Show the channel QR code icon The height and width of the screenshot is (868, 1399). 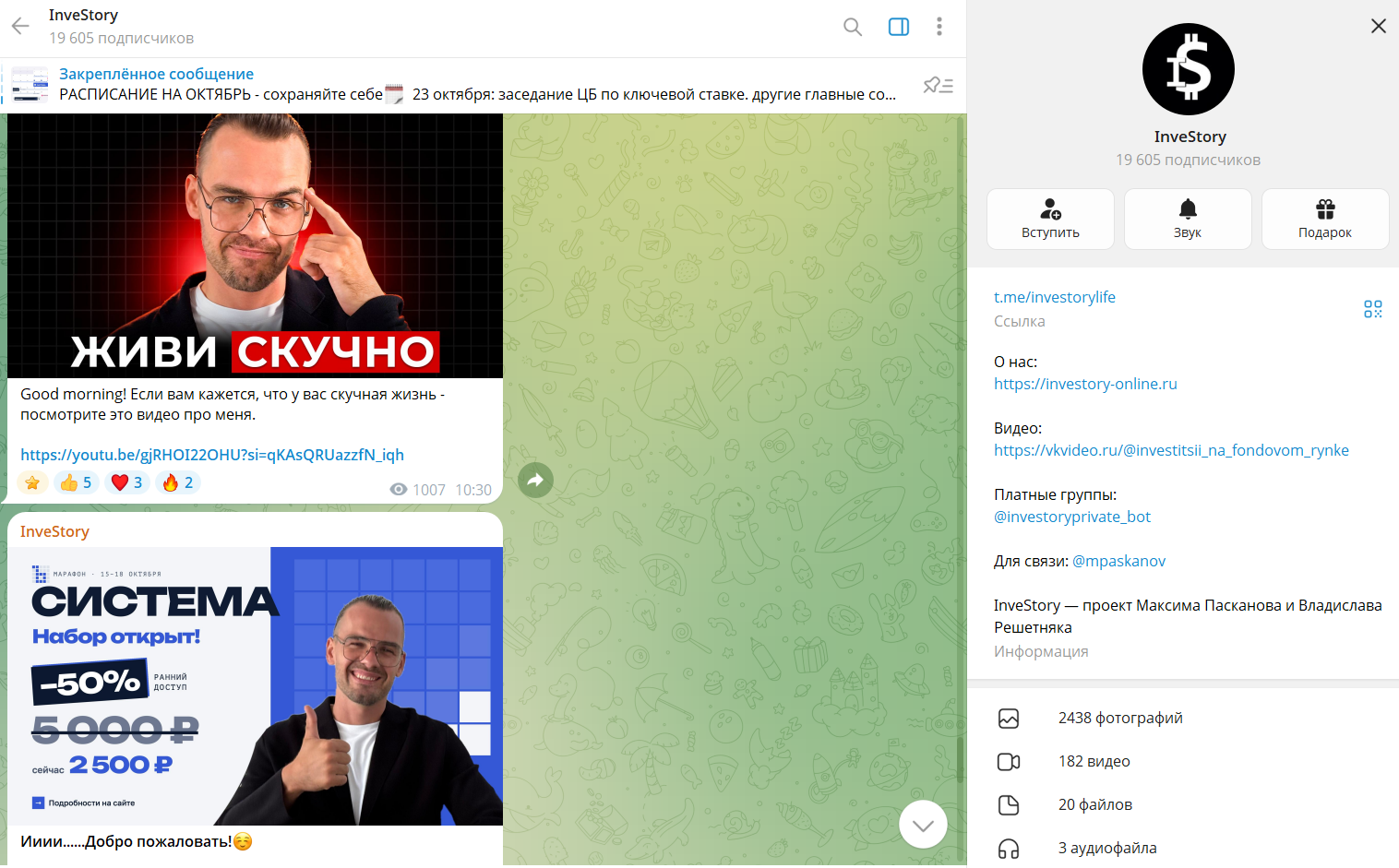(1373, 309)
